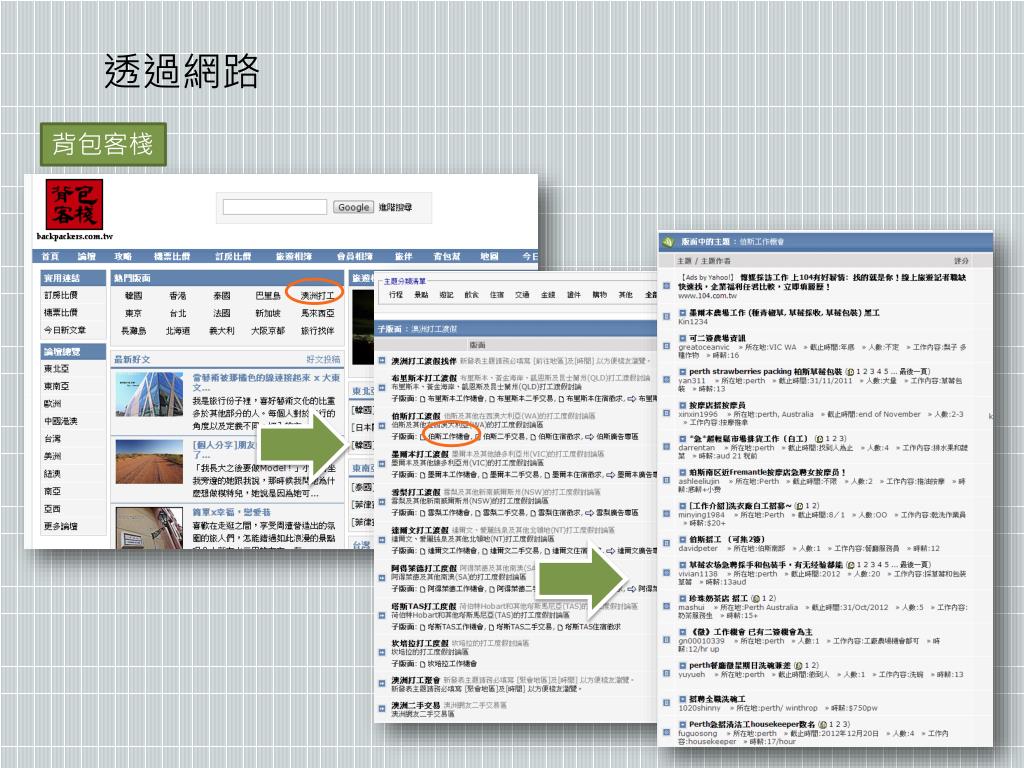This screenshot has width=1024, height=768.
Task: Open 旅伴 in the blue navigation bar
Action: point(404,256)
